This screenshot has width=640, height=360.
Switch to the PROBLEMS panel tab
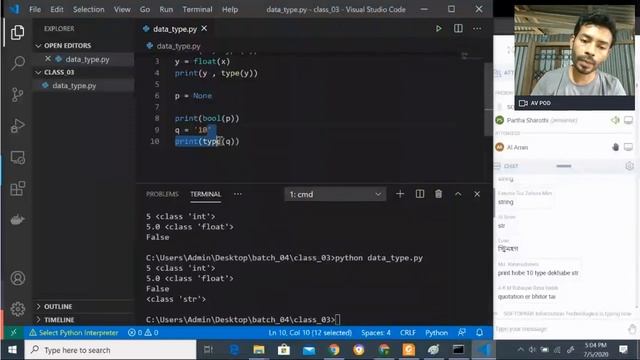click(x=162, y=194)
